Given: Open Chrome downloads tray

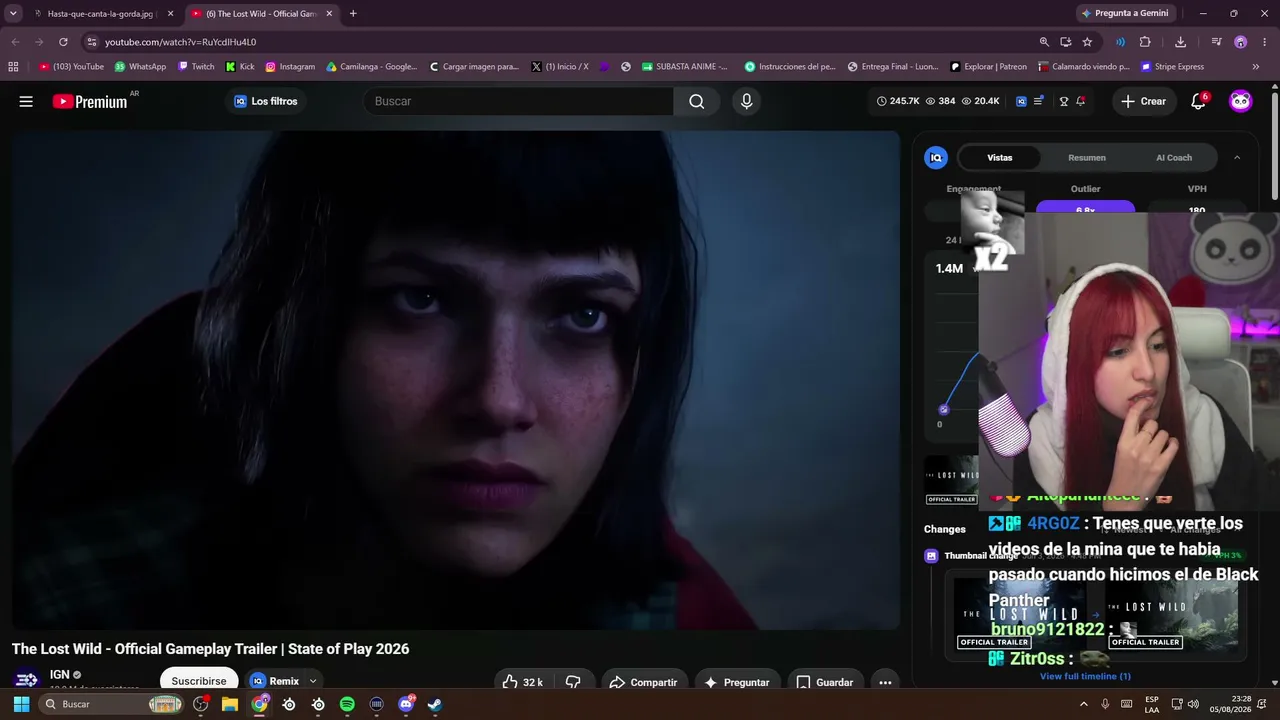Looking at the screenshot, I should pyautogui.click(x=1180, y=42).
